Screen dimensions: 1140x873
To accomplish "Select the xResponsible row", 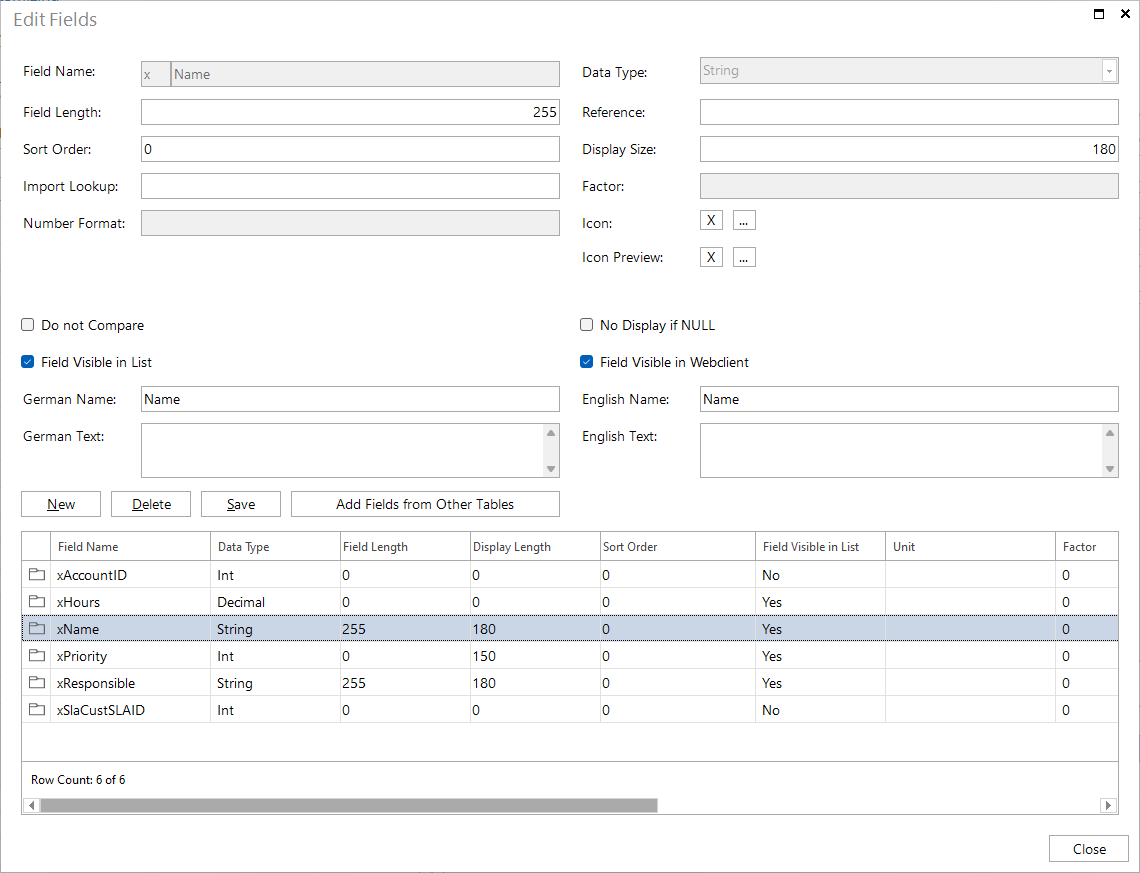I will [x=570, y=683].
